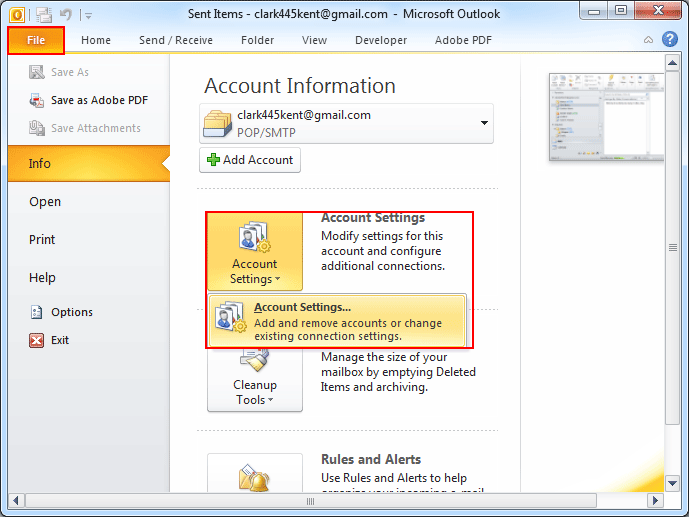Click the green plus Add Account icon

tap(213, 159)
